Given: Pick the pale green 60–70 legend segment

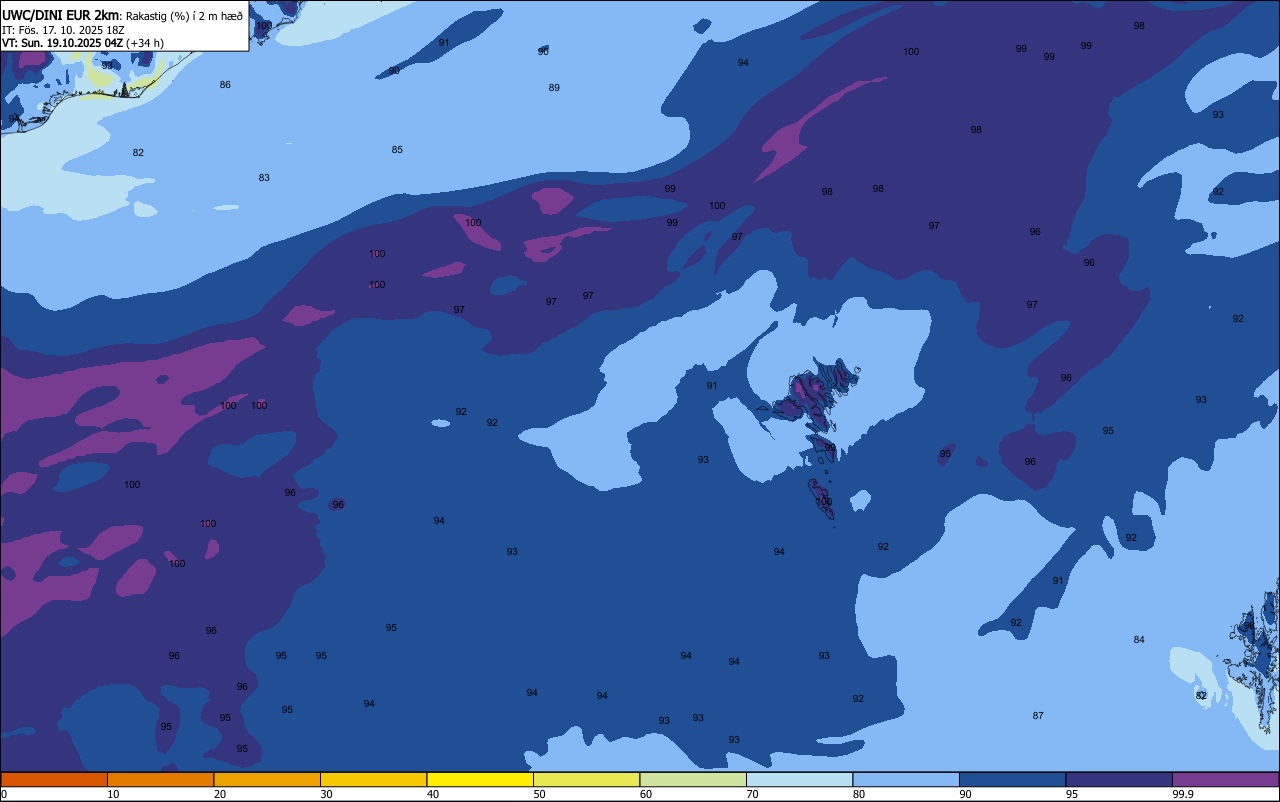Looking at the screenshot, I should [x=693, y=779].
